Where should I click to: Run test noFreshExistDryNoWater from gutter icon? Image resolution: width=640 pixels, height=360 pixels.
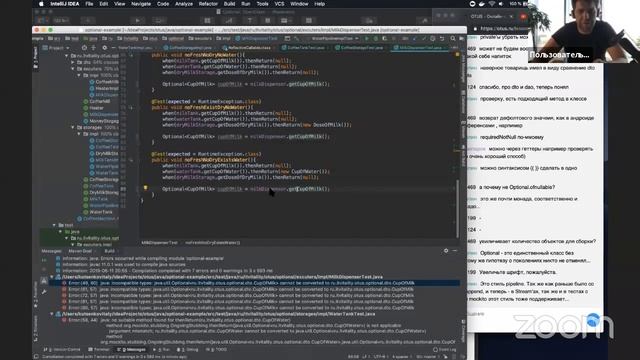131,107
